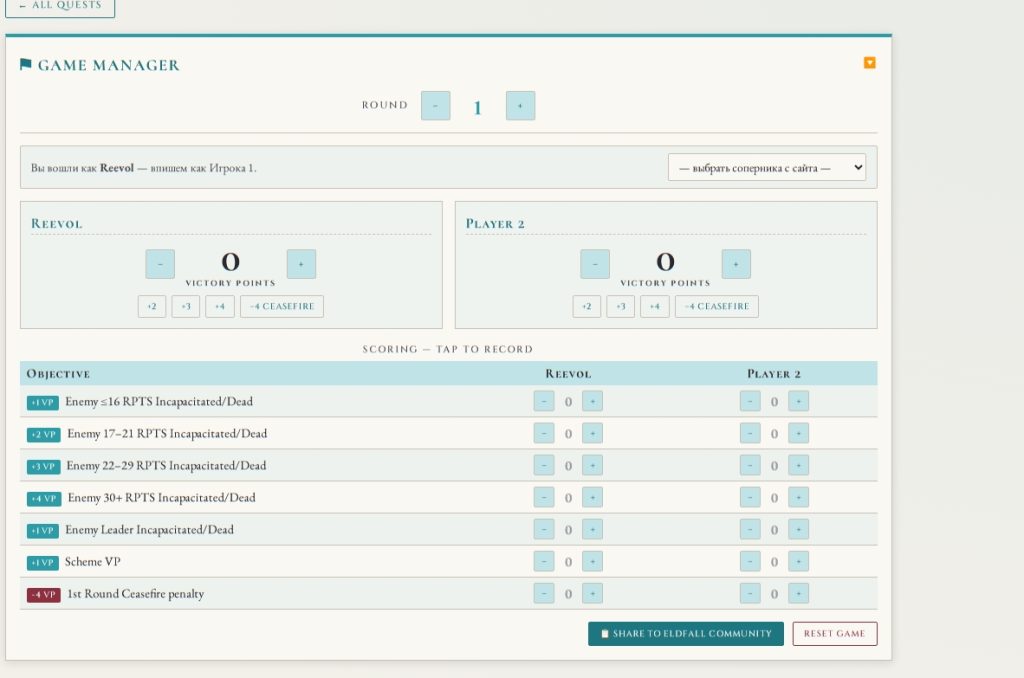The height and width of the screenshot is (678, 1024).
Task: Click the +1 VP badge on Scheme VP
Action: (x=42, y=562)
